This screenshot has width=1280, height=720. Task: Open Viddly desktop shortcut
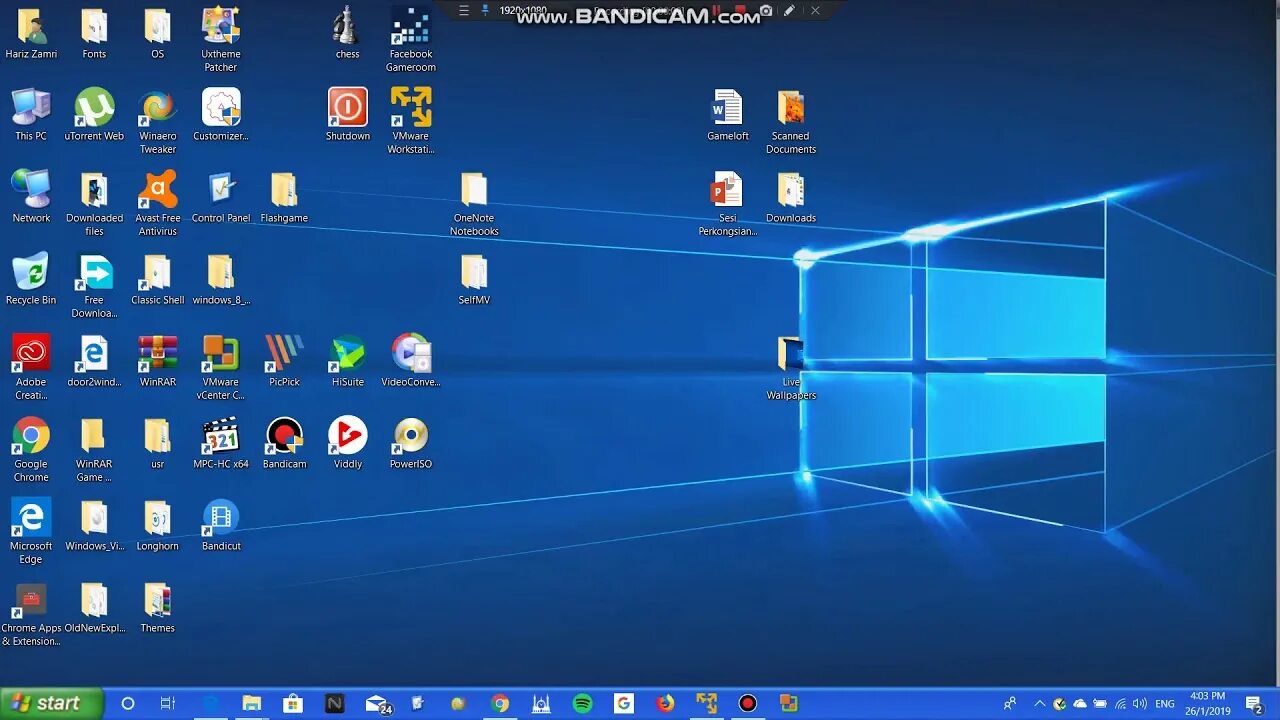coord(348,444)
